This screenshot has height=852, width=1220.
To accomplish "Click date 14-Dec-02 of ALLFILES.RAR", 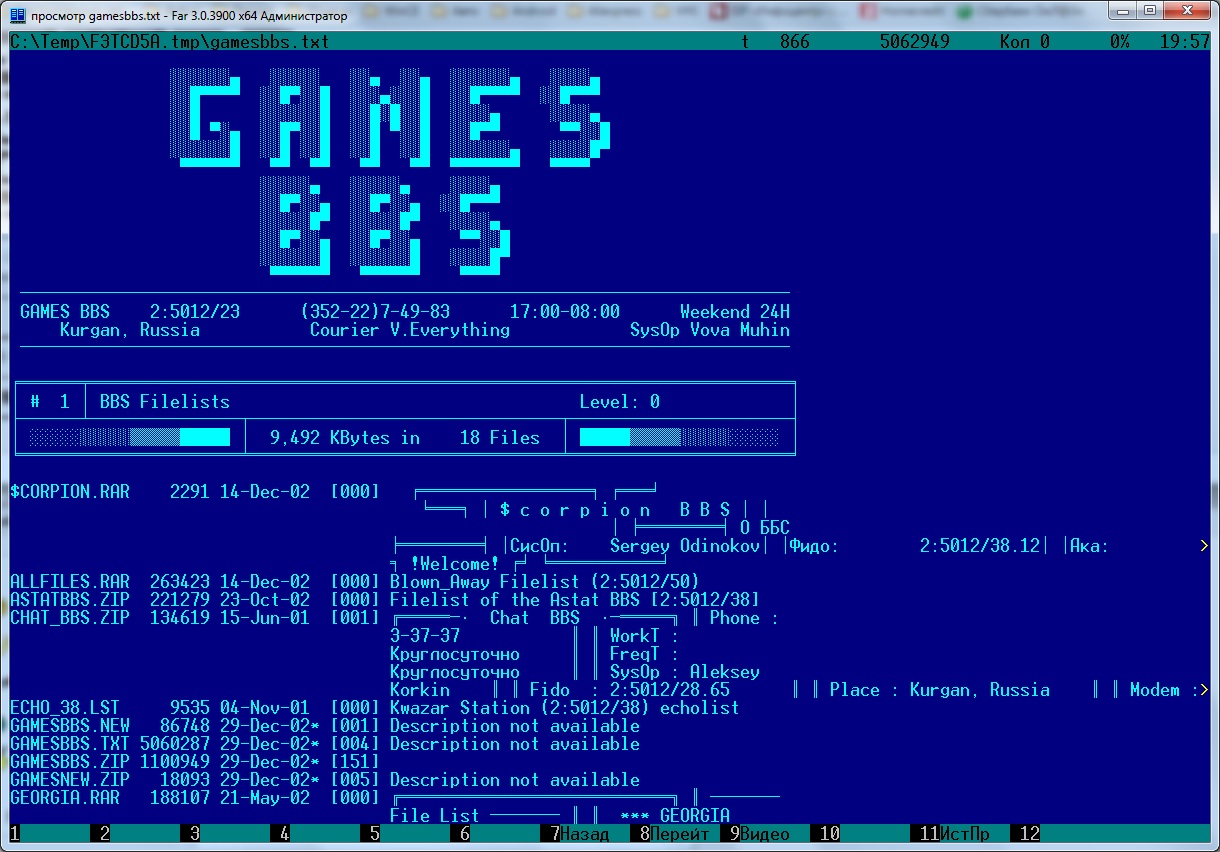I will [x=265, y=582].
